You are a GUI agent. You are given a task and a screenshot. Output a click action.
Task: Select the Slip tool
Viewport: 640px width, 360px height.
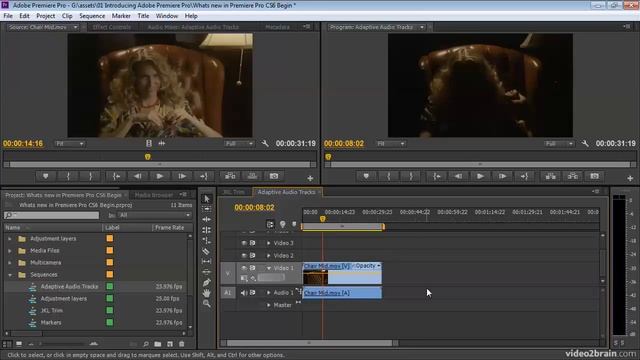tap(207, 261)
